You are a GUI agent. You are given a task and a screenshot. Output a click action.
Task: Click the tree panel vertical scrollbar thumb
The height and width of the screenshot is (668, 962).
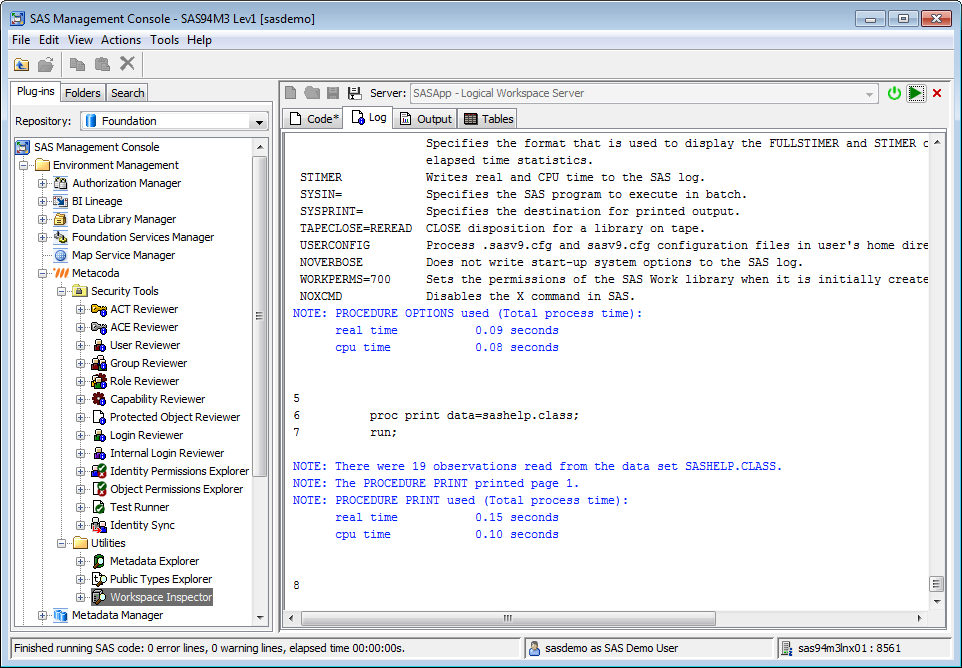(x=260, y=316)
